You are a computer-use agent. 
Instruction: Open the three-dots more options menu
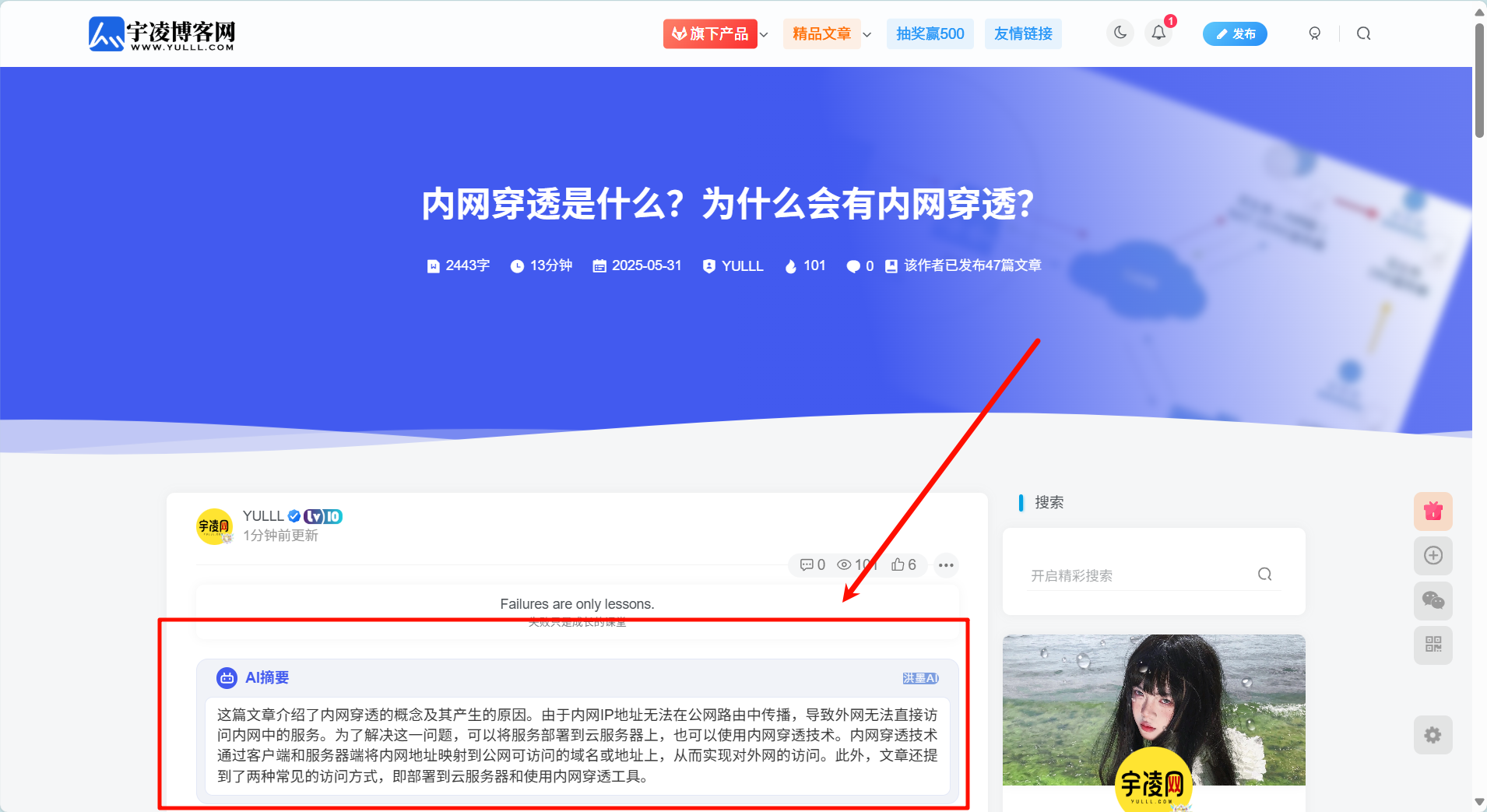(x=946, y=565)
